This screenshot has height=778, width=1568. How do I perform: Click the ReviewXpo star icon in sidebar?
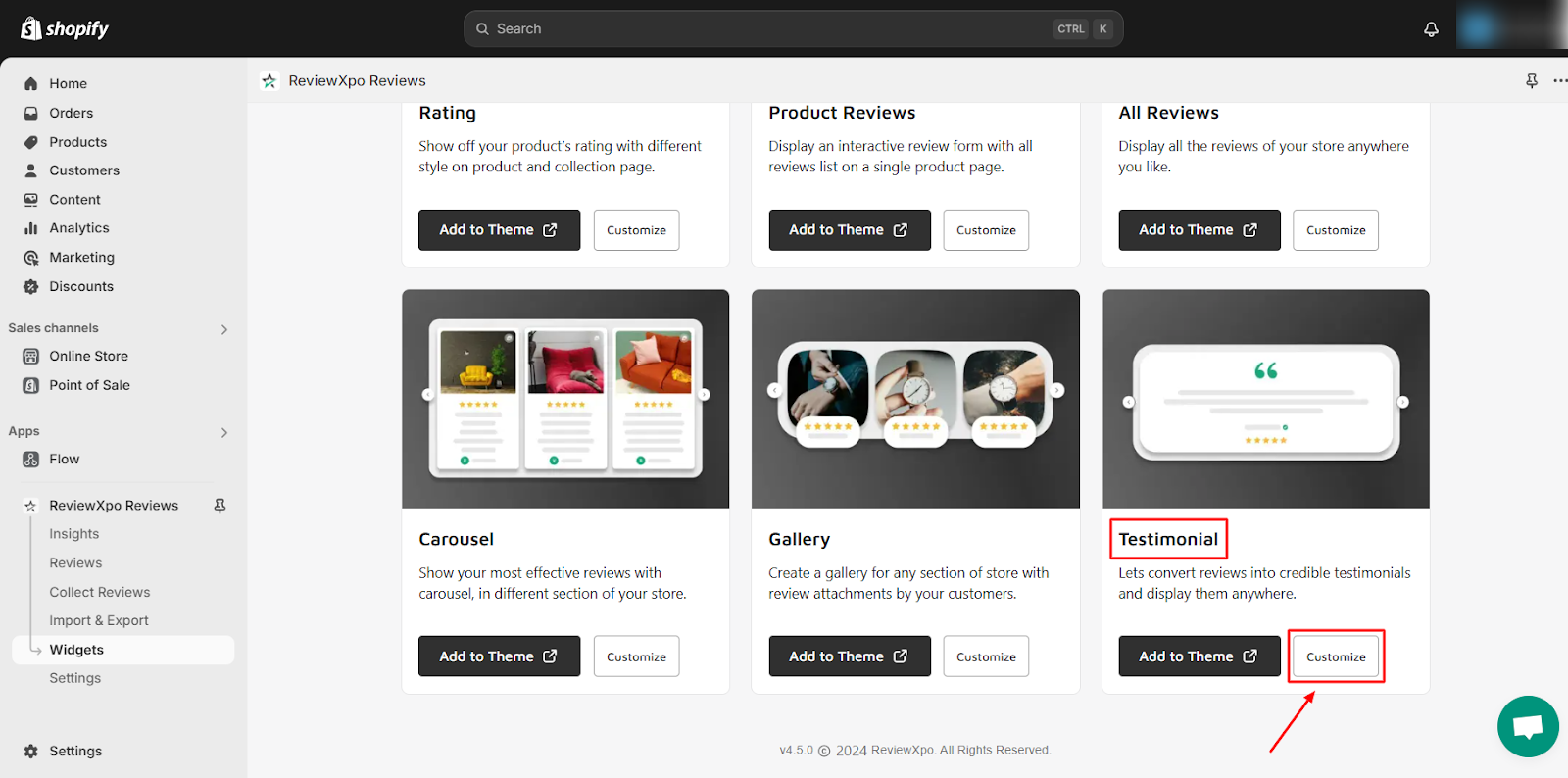point(30,506)
